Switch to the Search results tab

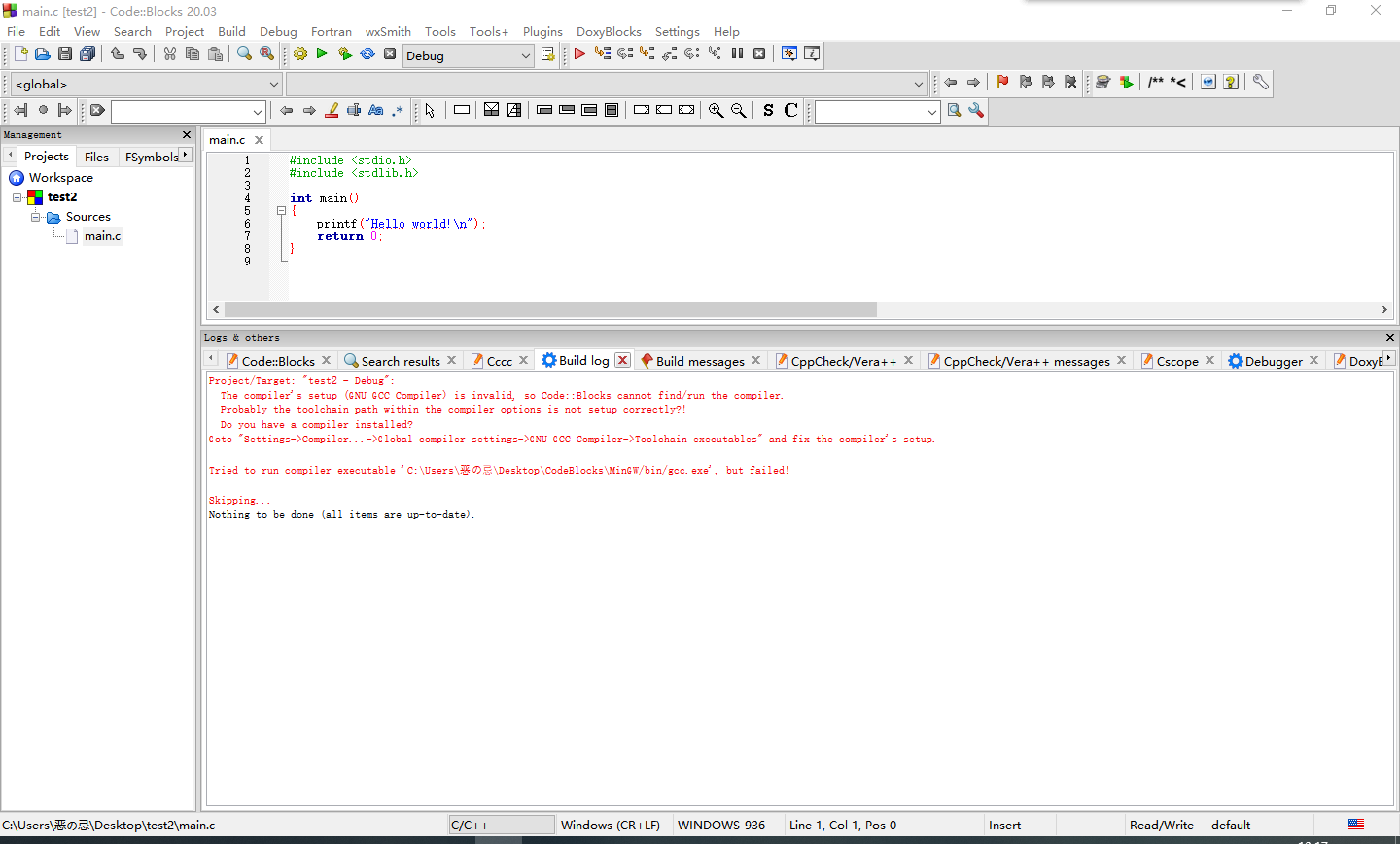point(401,361)
